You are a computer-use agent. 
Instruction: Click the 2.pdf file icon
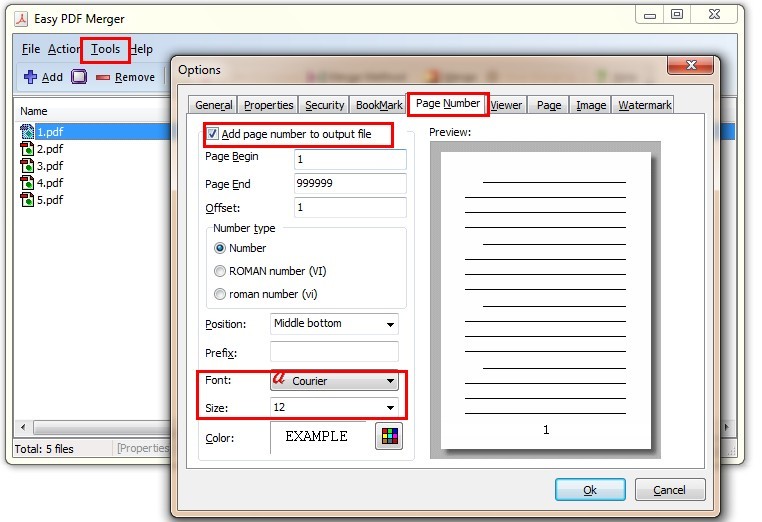[27, 149]
